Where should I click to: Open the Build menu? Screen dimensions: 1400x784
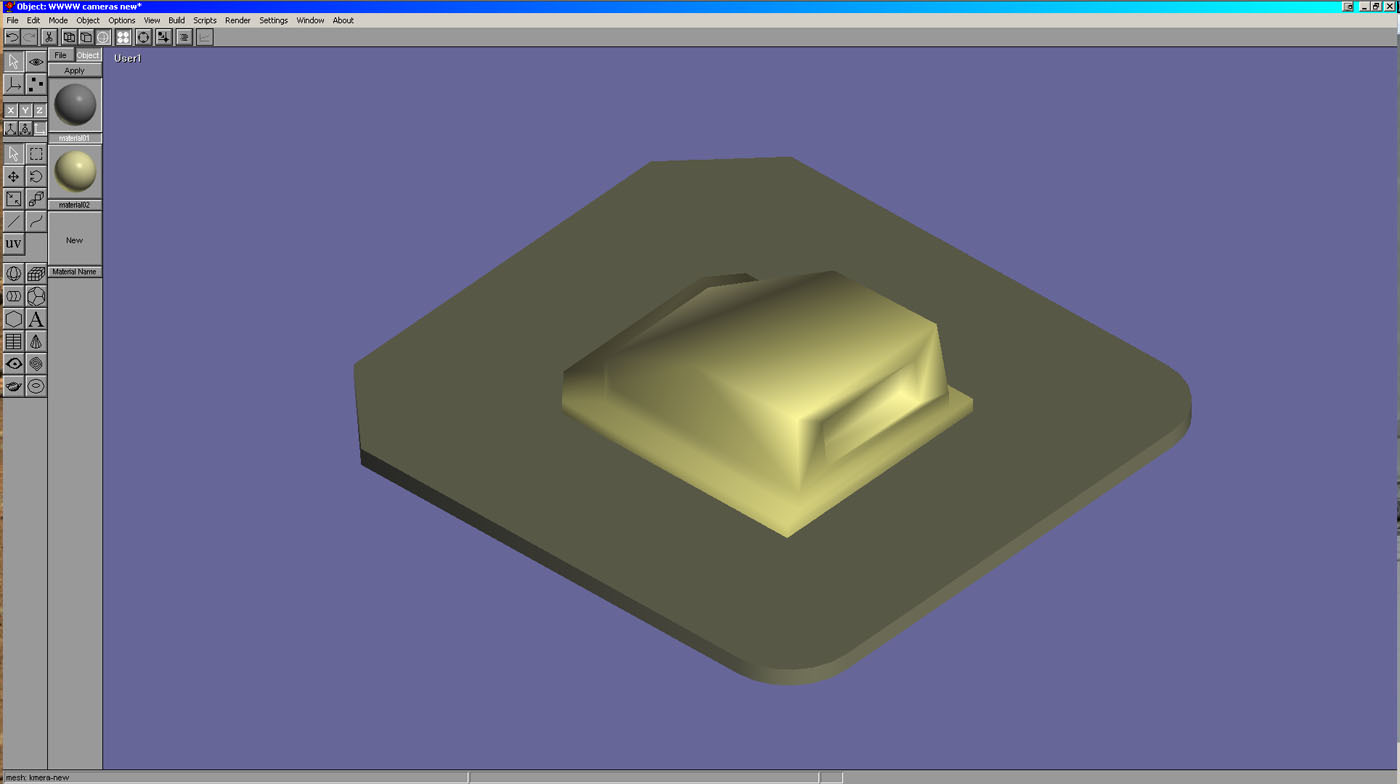coord(176,20)
